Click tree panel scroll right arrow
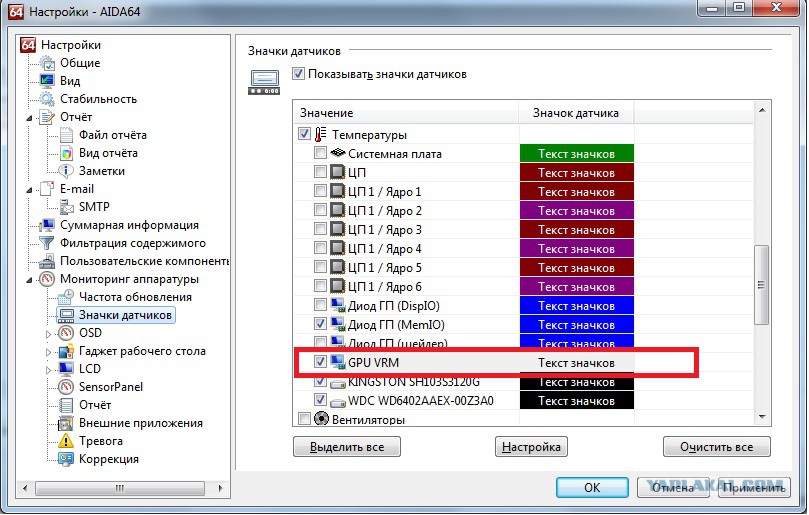This screenshot has width=809, height=515. (x=220, y=488)
